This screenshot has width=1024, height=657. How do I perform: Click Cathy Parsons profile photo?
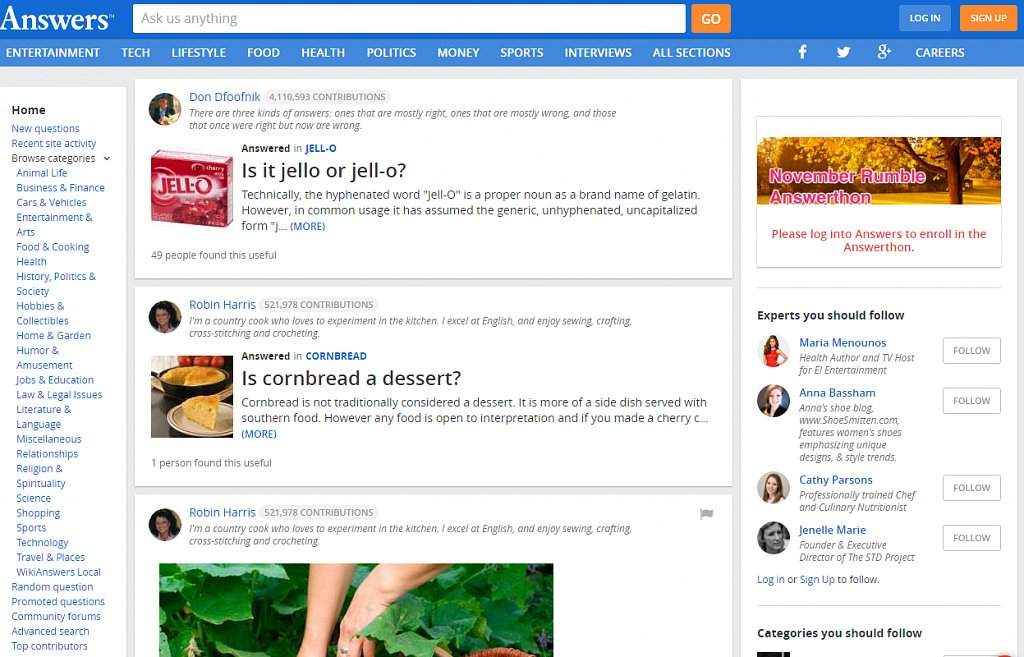point(773,488)
